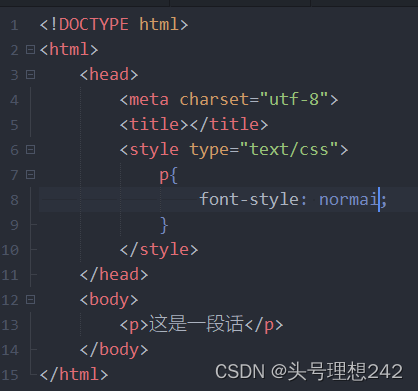Click the font-style property name
This screenshot has width=418, height=391.
tap(249, 199)
